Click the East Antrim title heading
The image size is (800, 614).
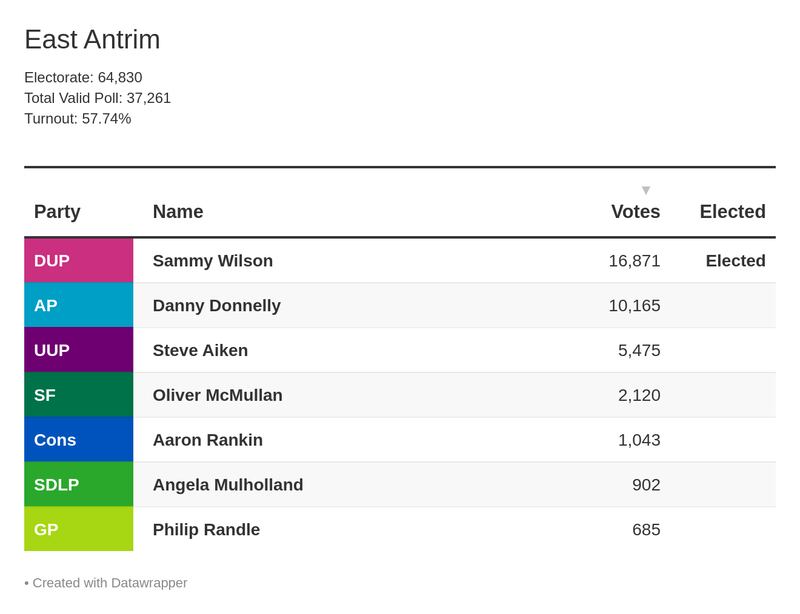[92, 40]
